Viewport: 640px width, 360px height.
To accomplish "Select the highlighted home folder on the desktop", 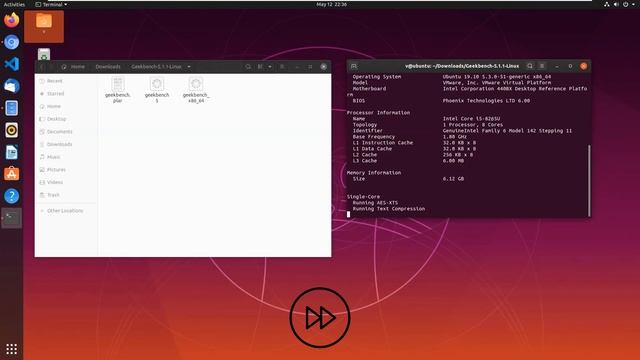I will tap(44, 27).
